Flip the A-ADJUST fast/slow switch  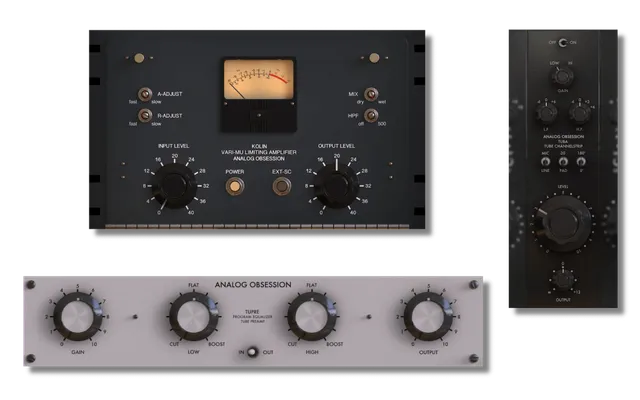point(145,95)
